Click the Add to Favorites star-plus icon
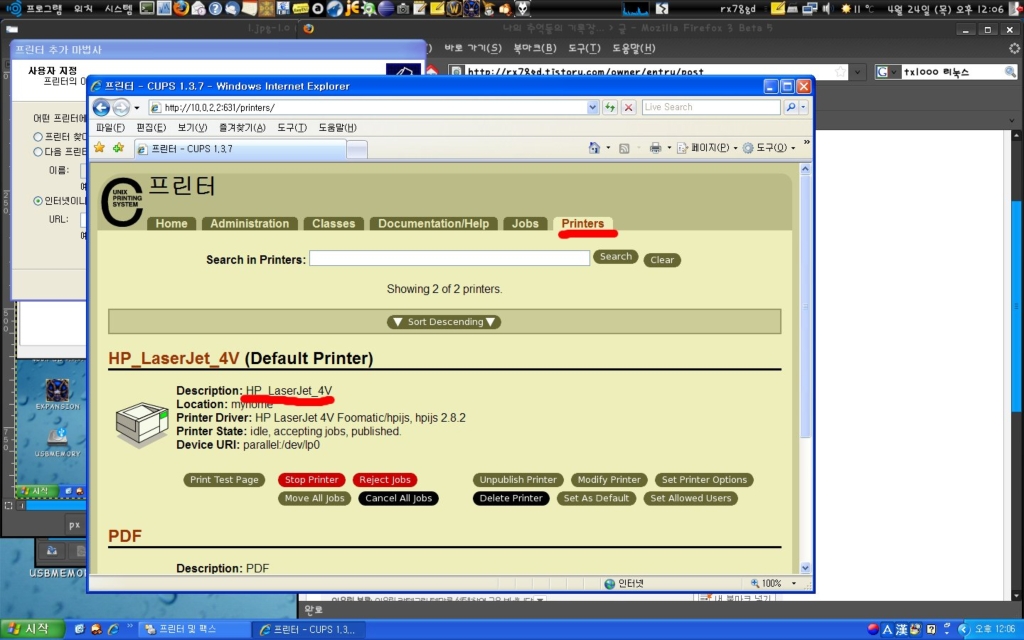 pyautogui.click(x=118, y=148)
